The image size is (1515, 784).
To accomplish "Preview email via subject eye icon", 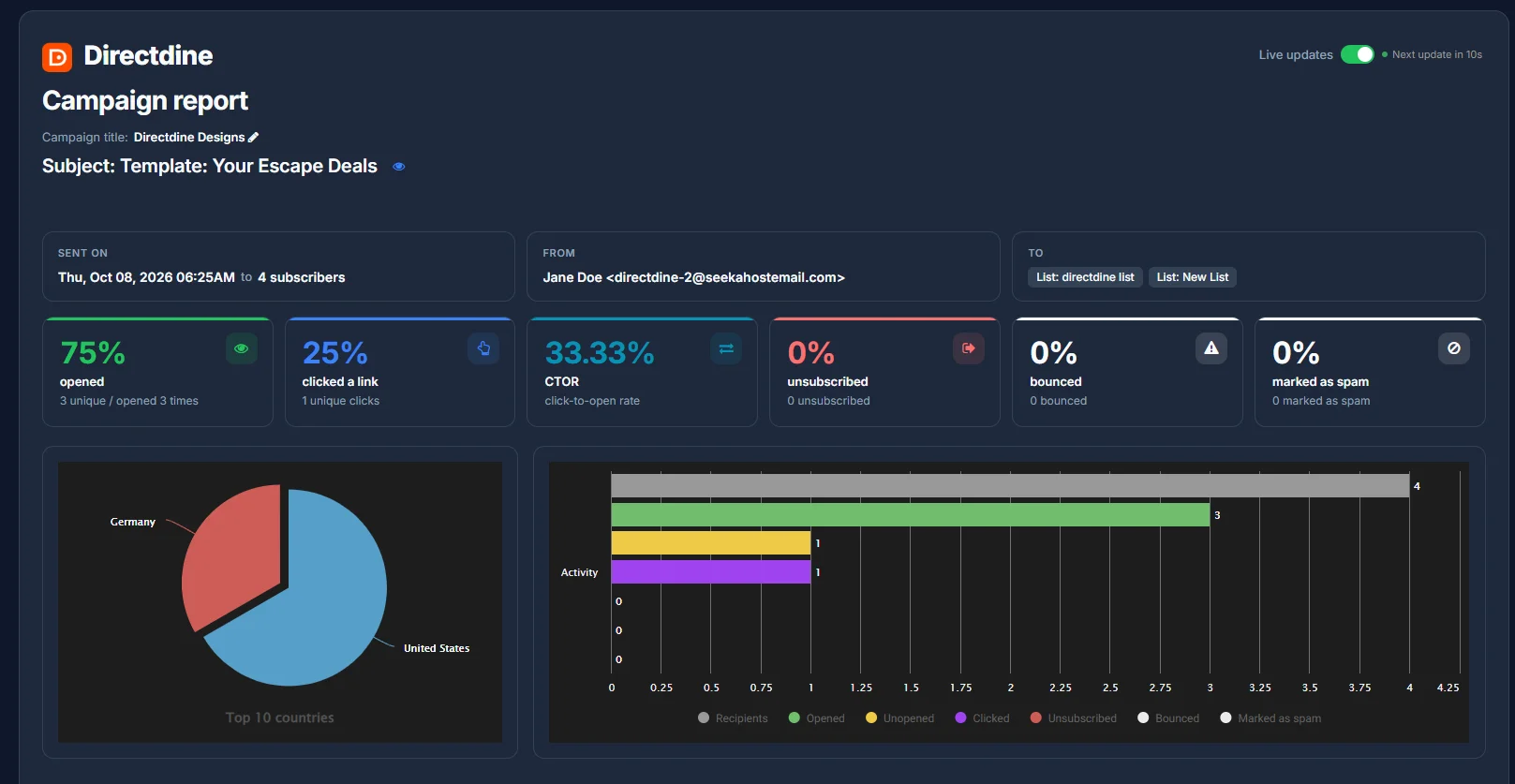I will 398,167.
